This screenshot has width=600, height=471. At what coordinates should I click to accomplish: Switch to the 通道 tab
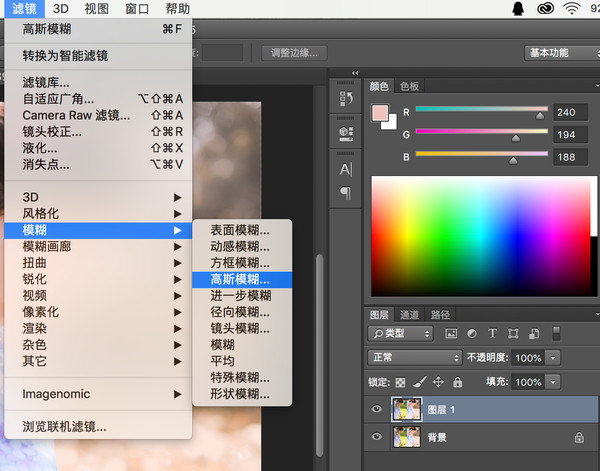(x=411, y=314)
